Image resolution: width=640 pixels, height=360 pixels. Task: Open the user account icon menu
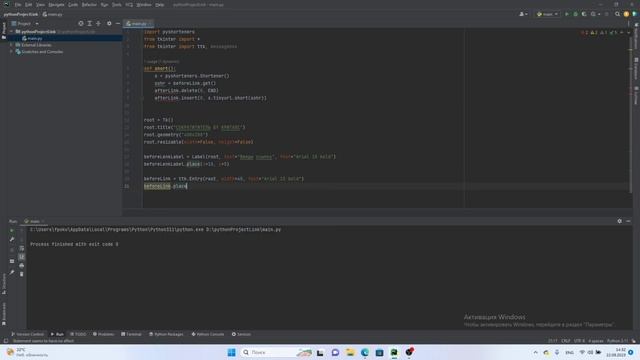(523, 14)
